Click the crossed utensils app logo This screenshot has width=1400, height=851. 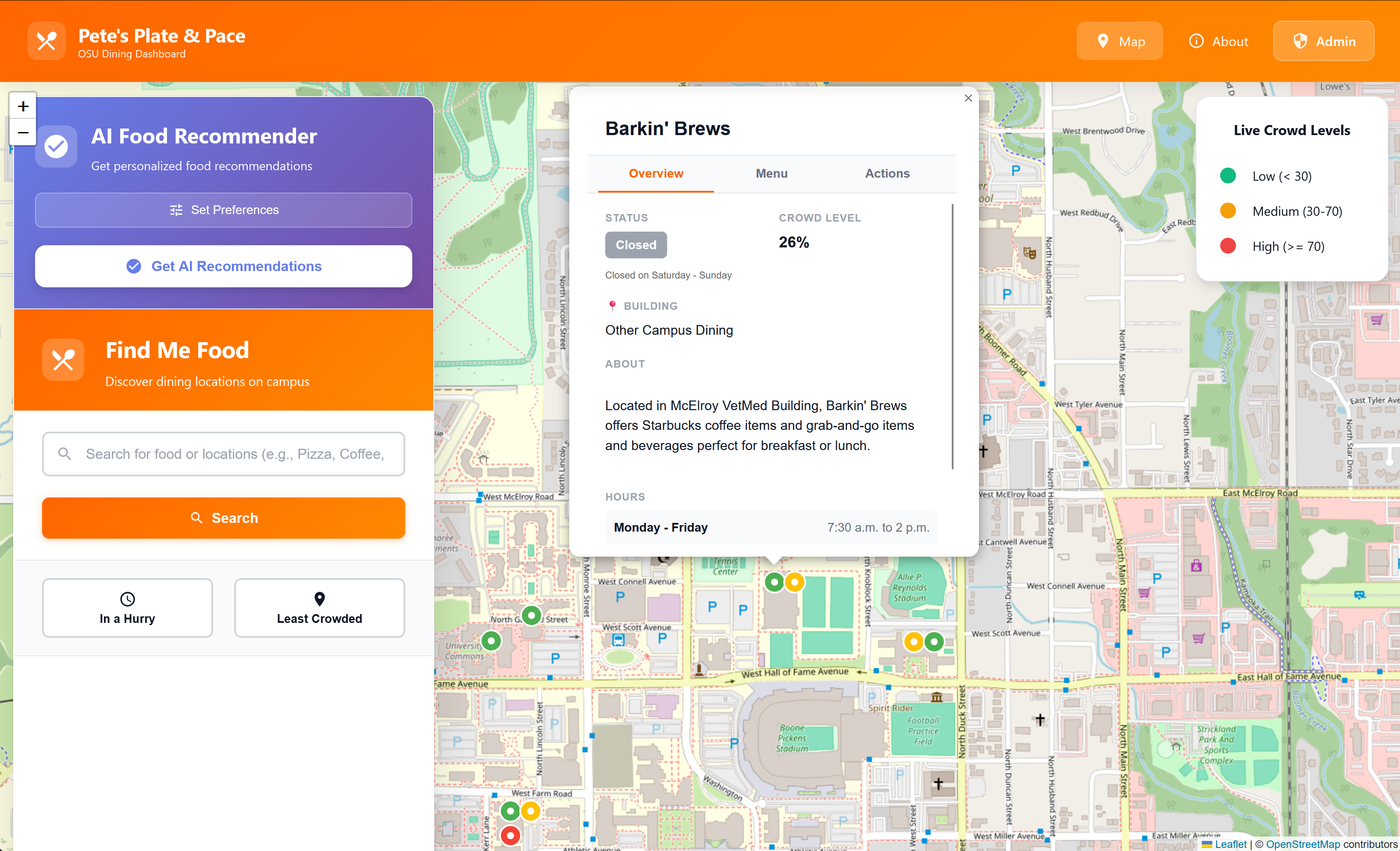[46, 41]
